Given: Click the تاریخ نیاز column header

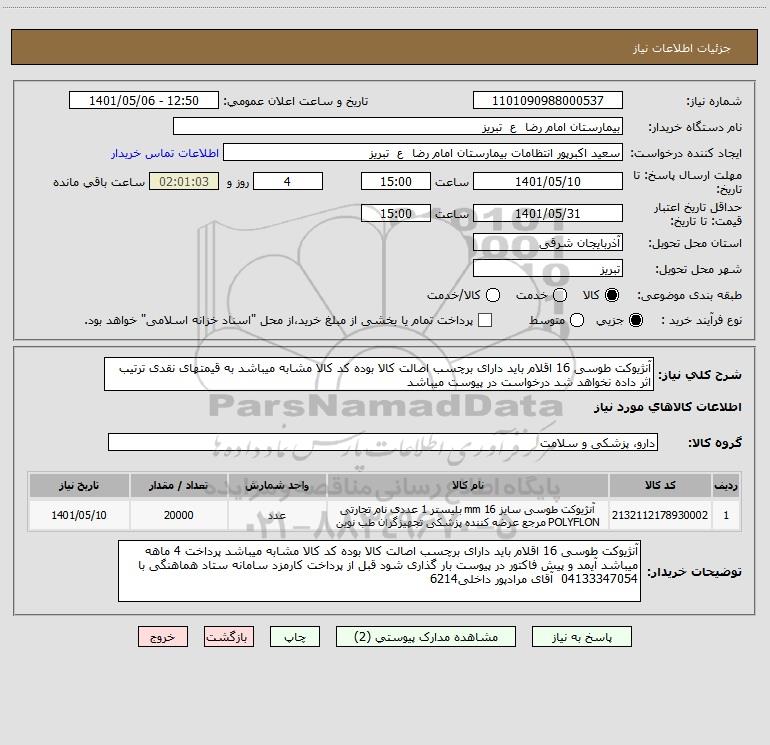Looking at the screenshot, I should point(79,485).
